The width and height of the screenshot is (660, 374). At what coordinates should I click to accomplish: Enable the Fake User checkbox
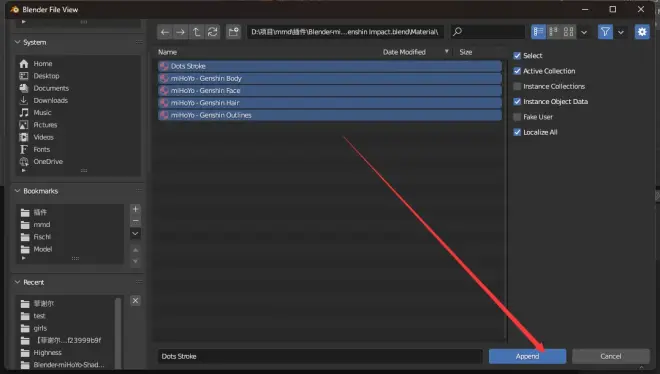(x=517, y=117)
